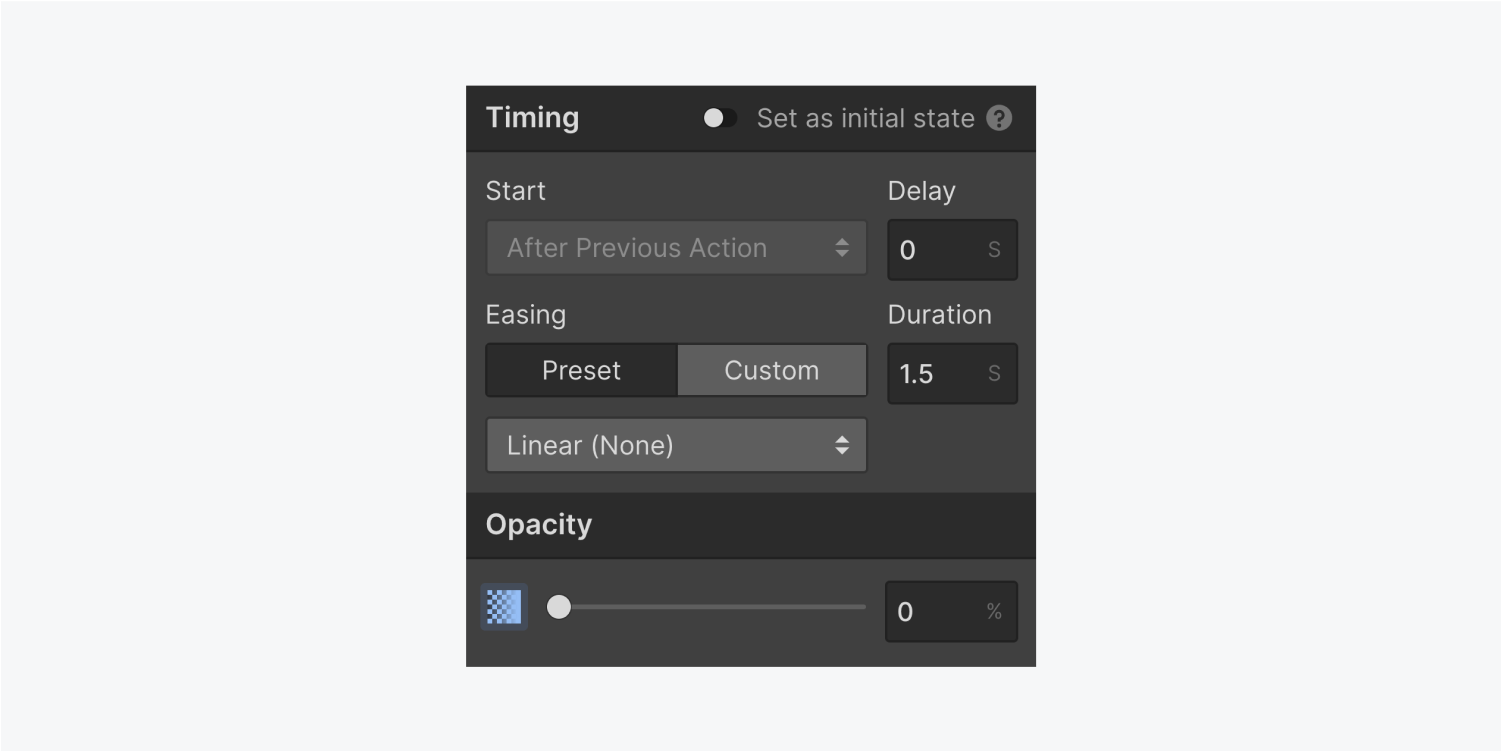Switch to the Preset easing tab
1501x751 pixels.
580,370
